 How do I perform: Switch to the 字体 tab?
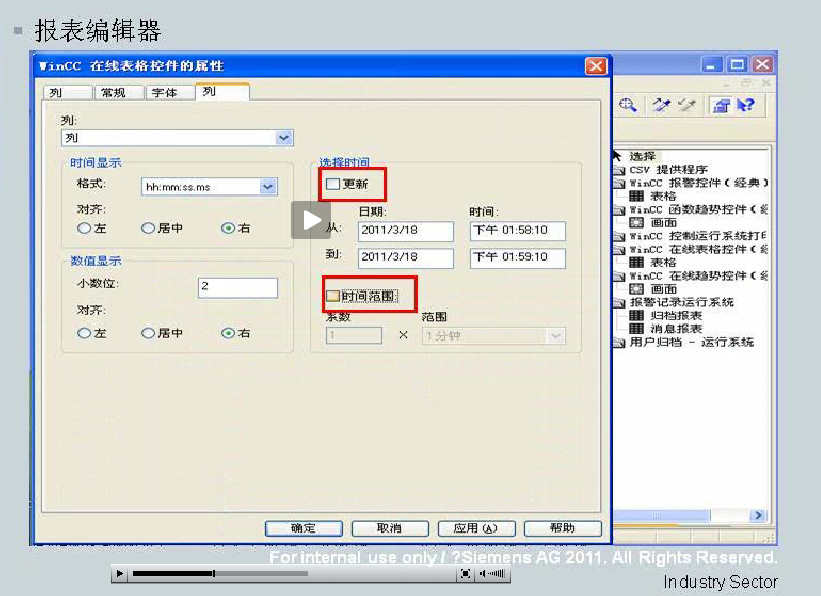coord(170,93)
